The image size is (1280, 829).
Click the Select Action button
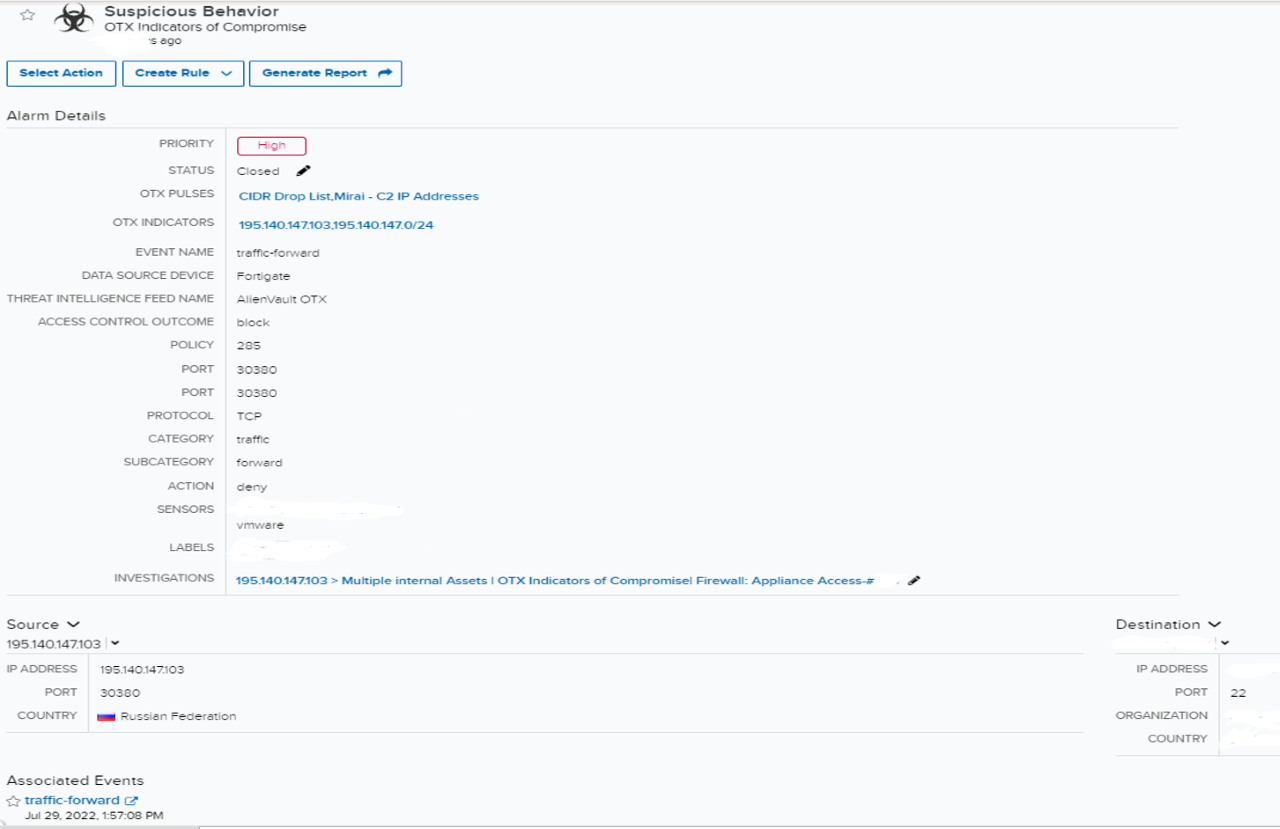(61, 73)
